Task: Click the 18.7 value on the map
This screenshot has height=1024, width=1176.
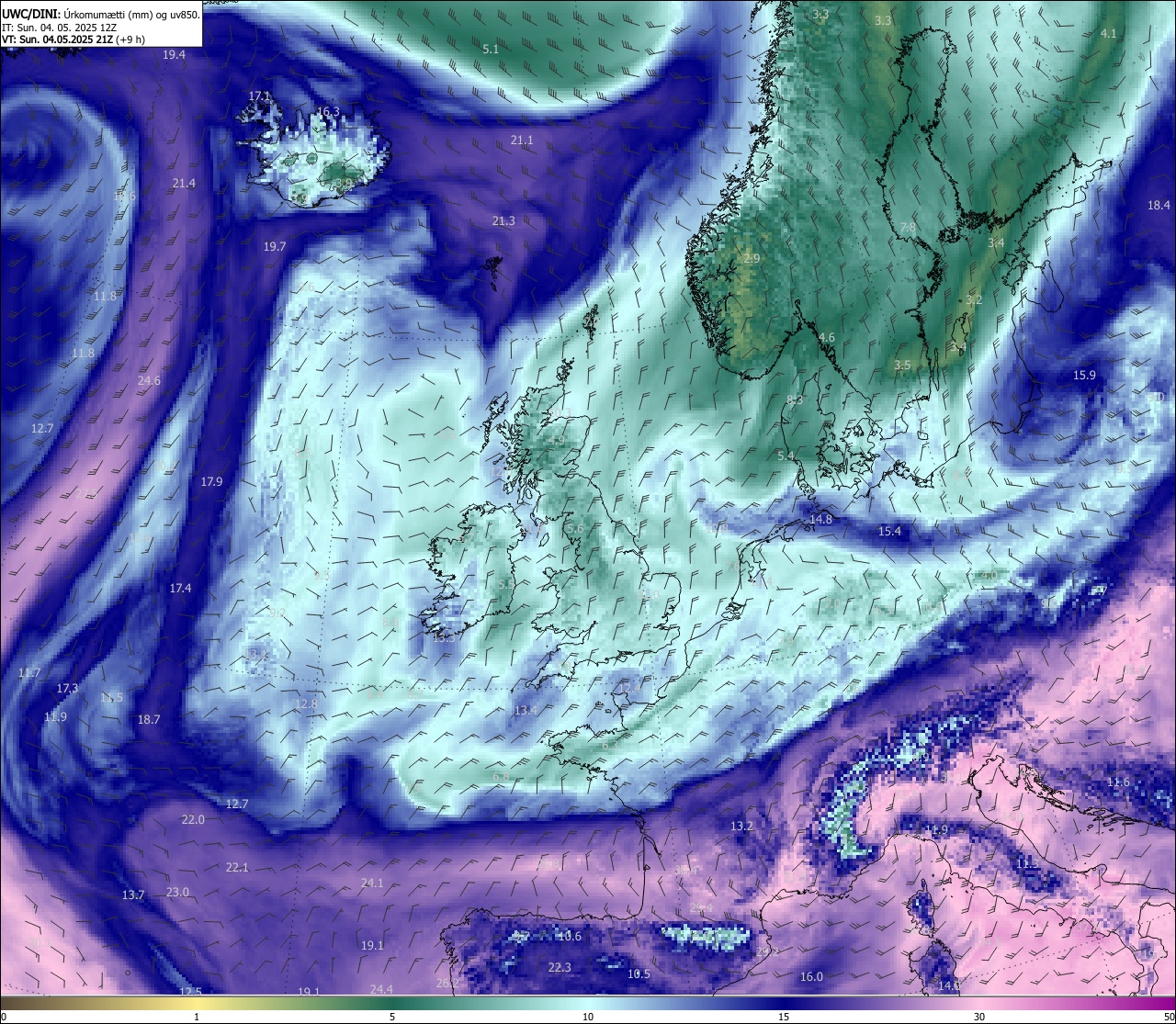Action: pos(149,719)
